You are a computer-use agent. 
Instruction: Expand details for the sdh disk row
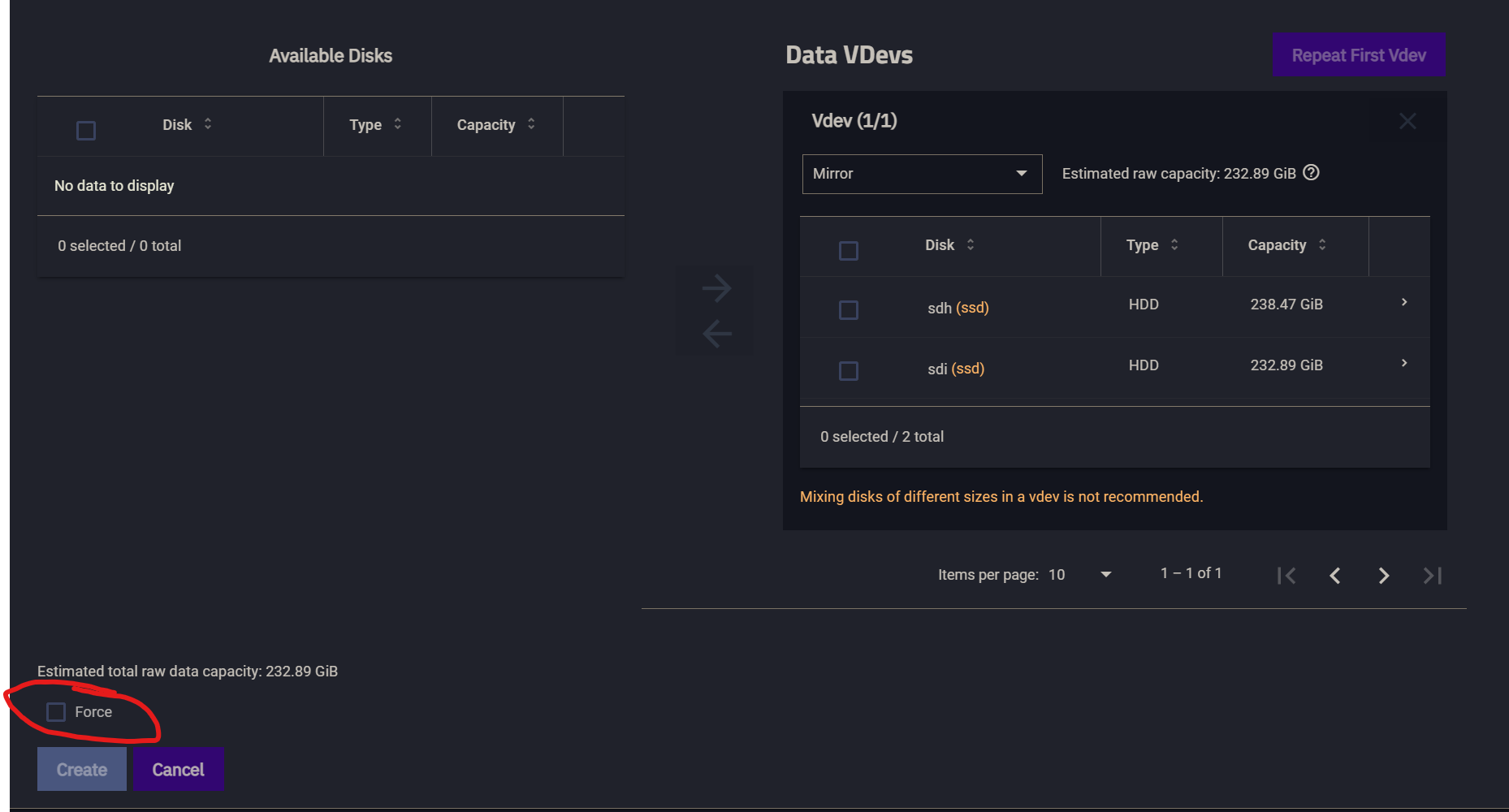coord(1404,302)
